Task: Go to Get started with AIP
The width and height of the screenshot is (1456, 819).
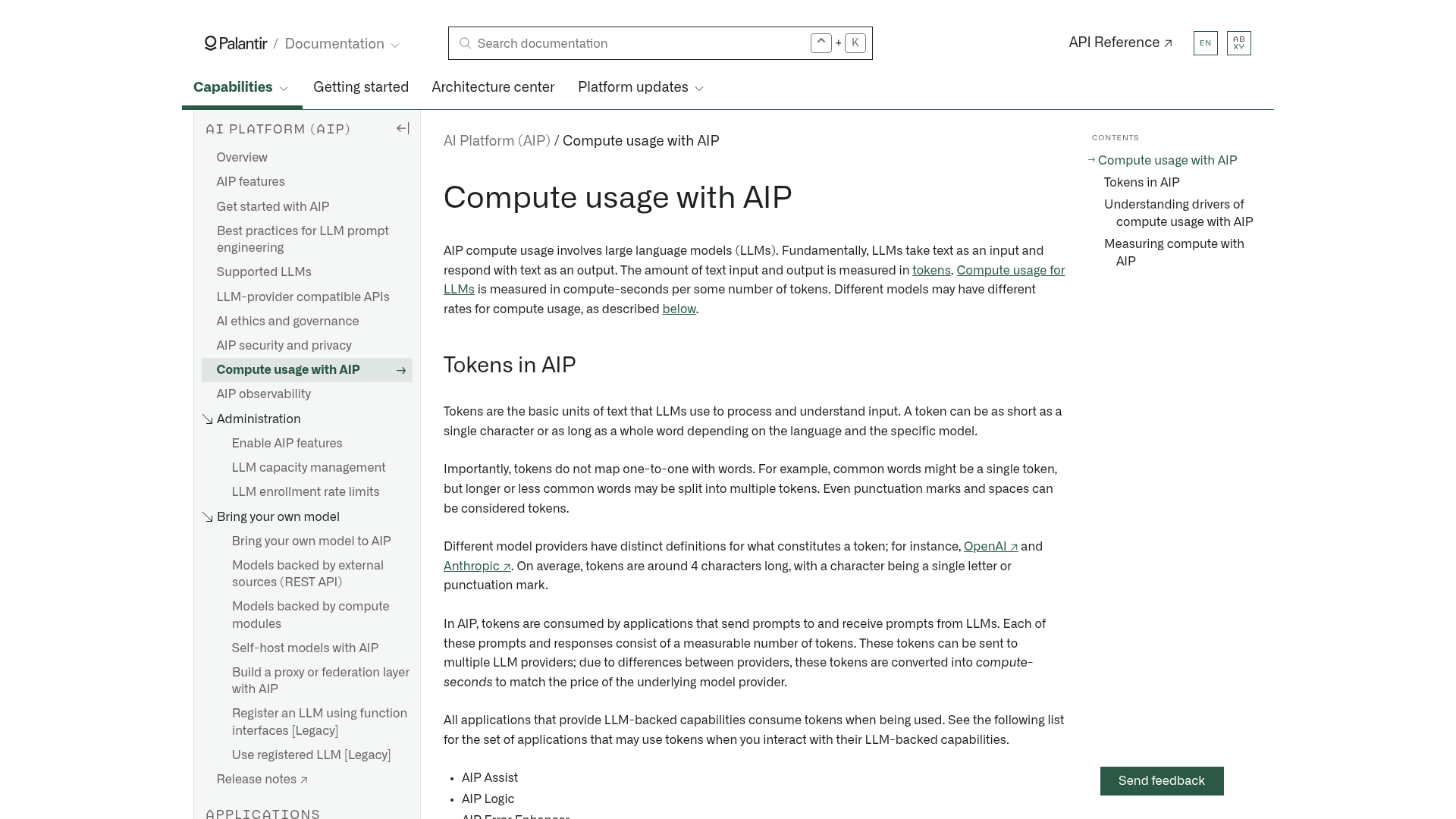Action: [273, 206]
